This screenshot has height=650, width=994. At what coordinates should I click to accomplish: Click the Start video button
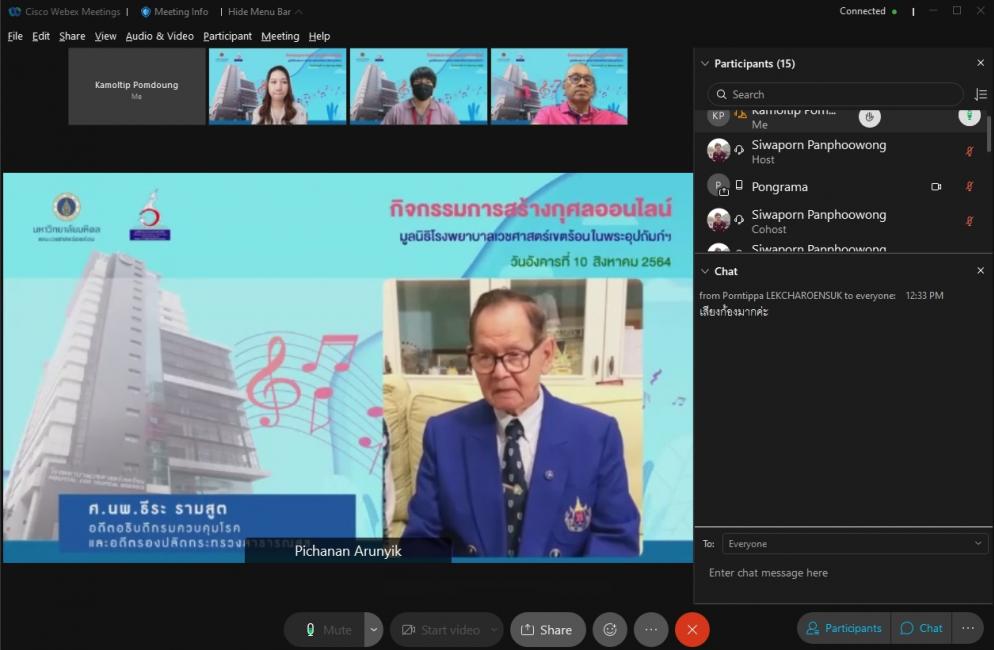(439, 630)
